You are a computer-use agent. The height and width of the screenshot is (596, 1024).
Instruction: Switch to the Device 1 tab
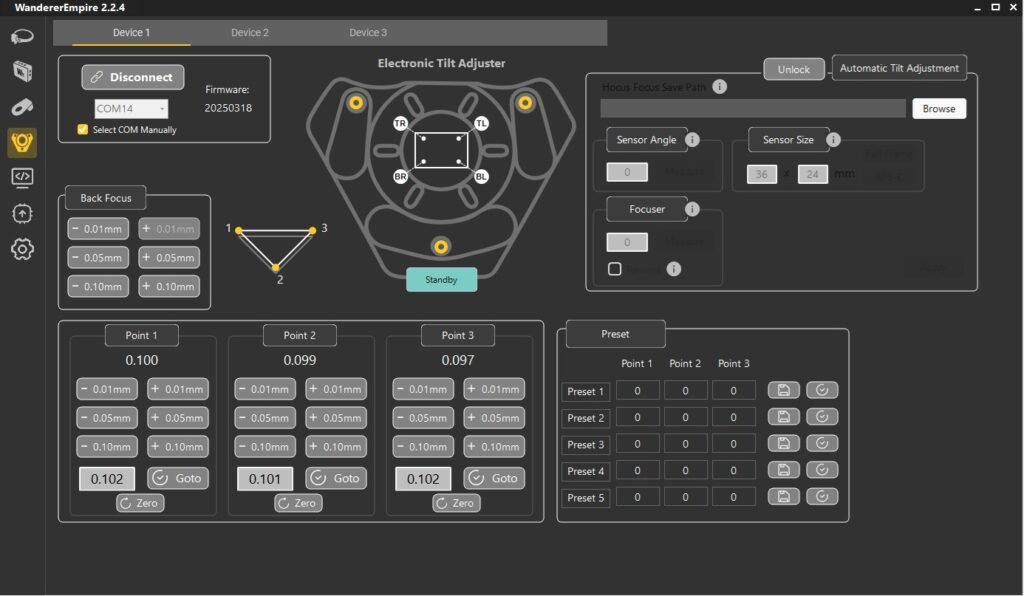(131, 33)
